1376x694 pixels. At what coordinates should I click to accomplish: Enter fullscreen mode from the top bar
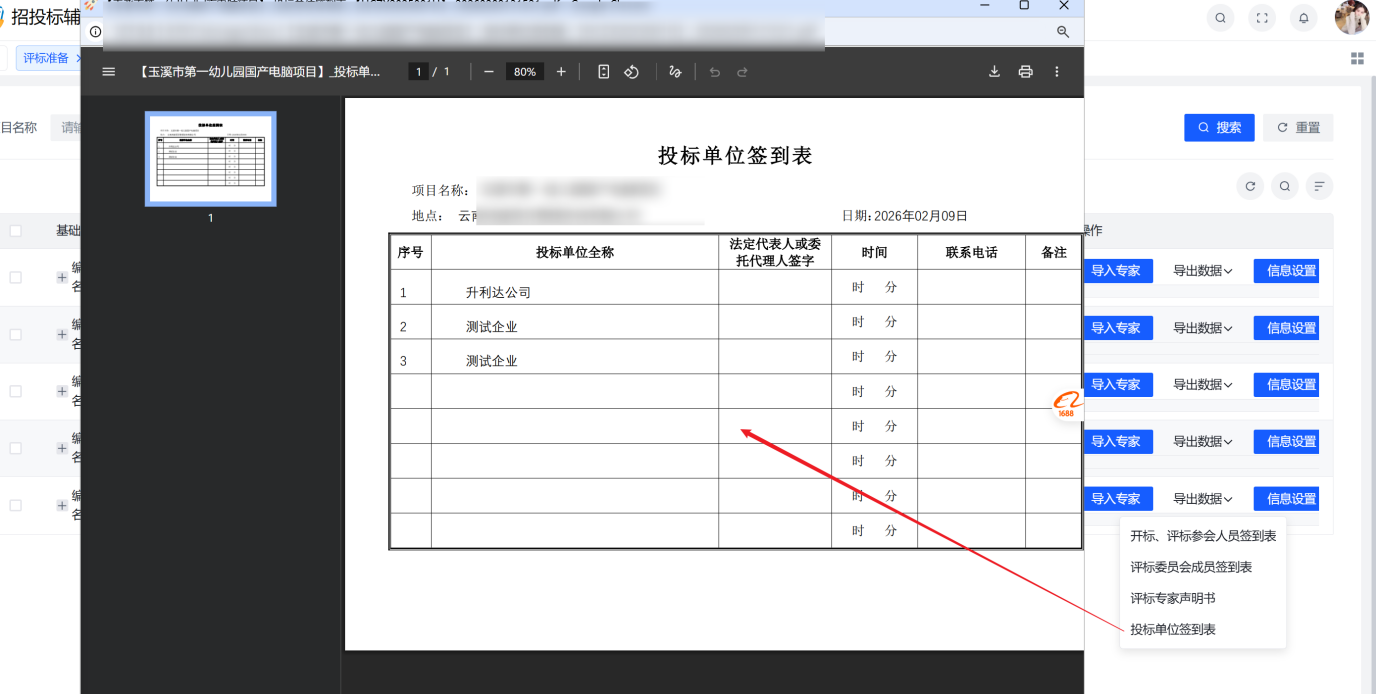[x=1262, y=17]
